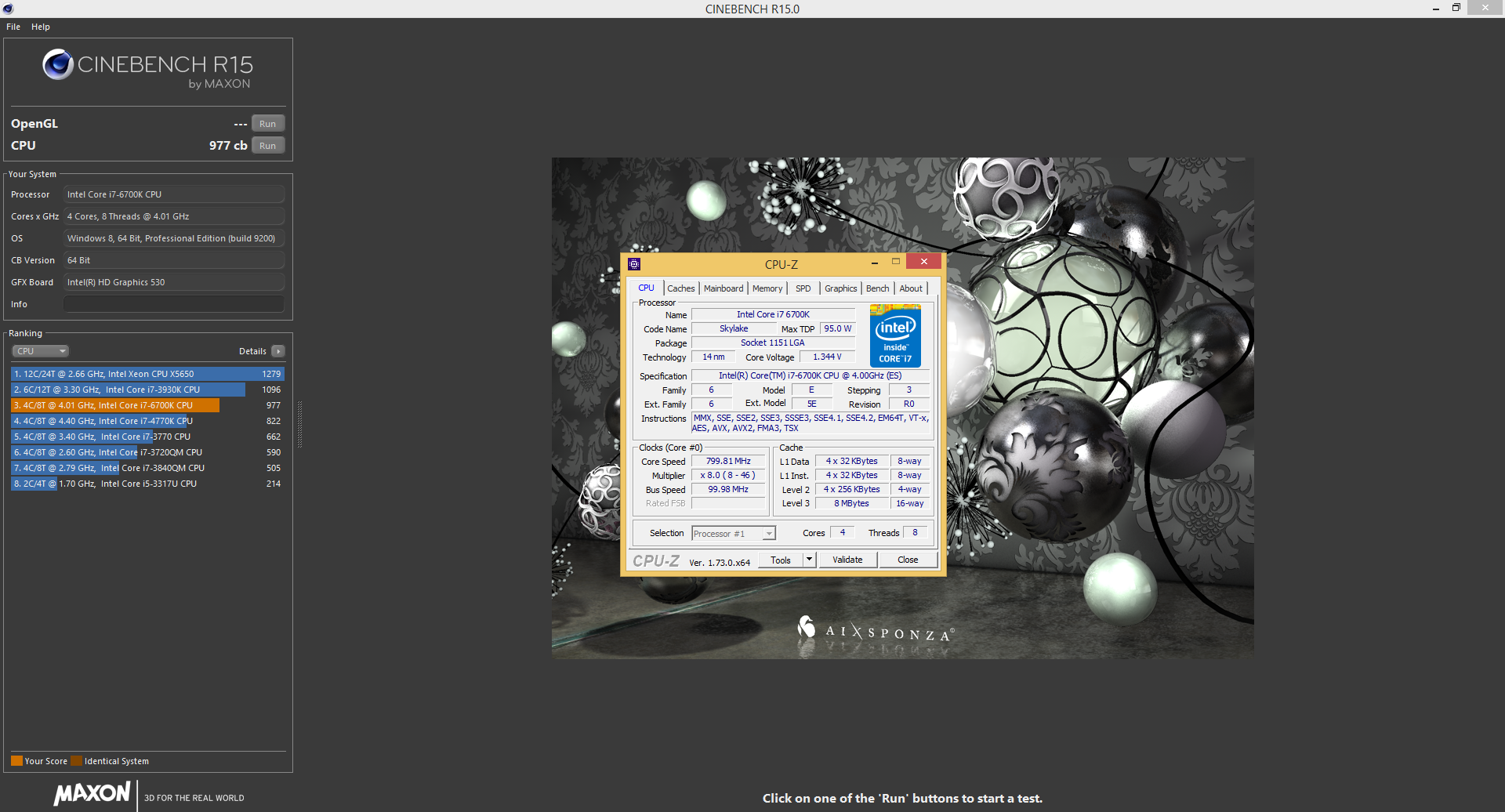
Task: Switch to Mainboard tab in CPU-Z
Action: click(723, 288)
